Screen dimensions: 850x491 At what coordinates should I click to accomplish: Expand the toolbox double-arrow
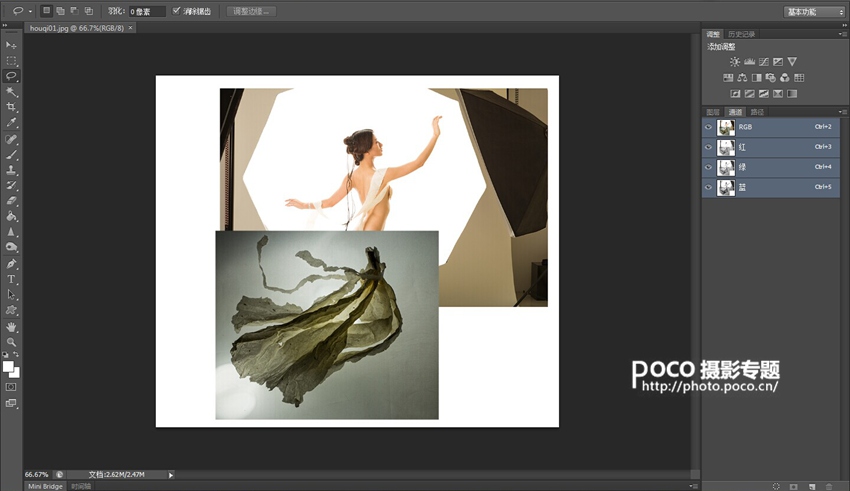[x=5, y=25]
